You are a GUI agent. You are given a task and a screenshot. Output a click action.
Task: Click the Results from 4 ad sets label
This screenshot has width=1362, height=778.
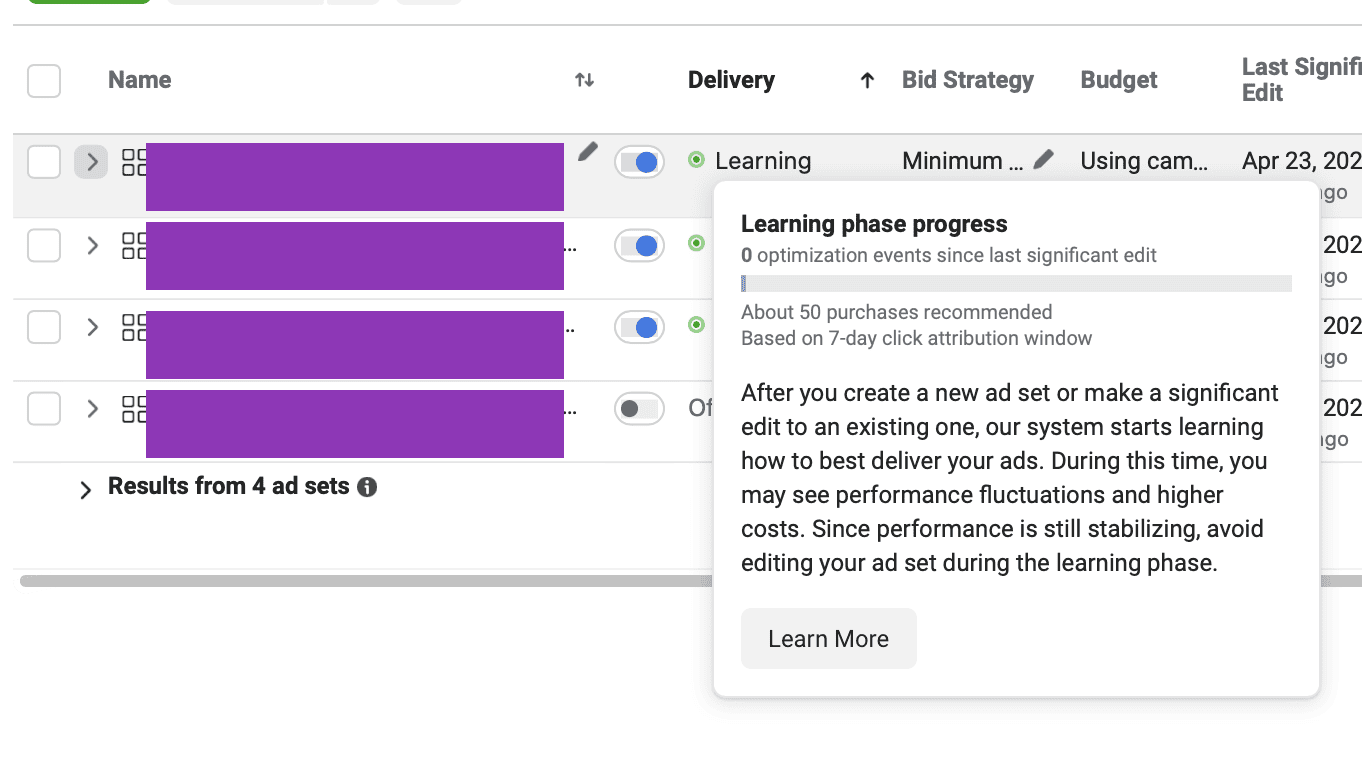pos(229,487)
